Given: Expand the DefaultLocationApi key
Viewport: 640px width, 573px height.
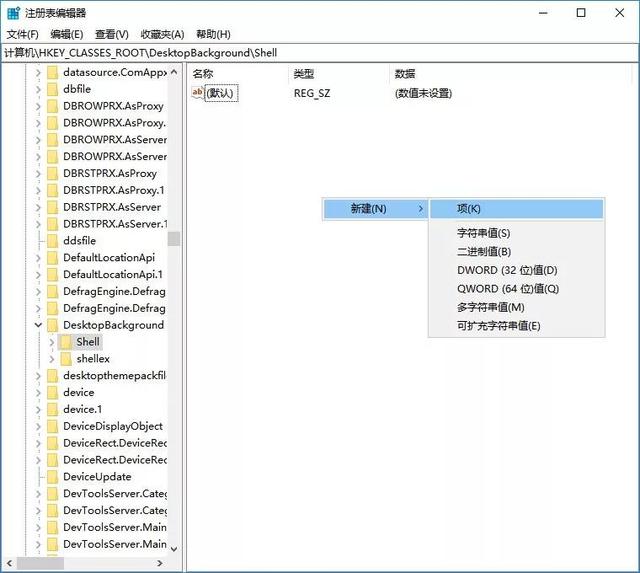Looking at the screenshot, I should pos(38,258).
